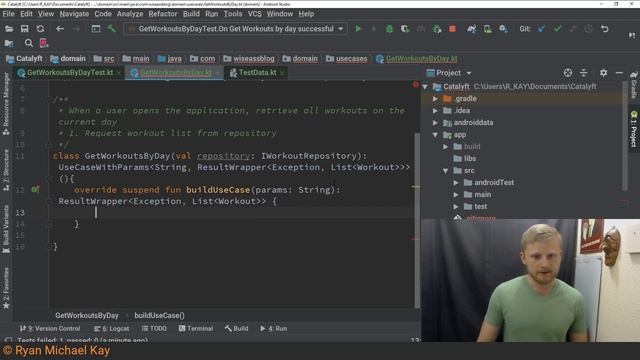Click the editor vertical scrollbar

(x=417, y=220)
